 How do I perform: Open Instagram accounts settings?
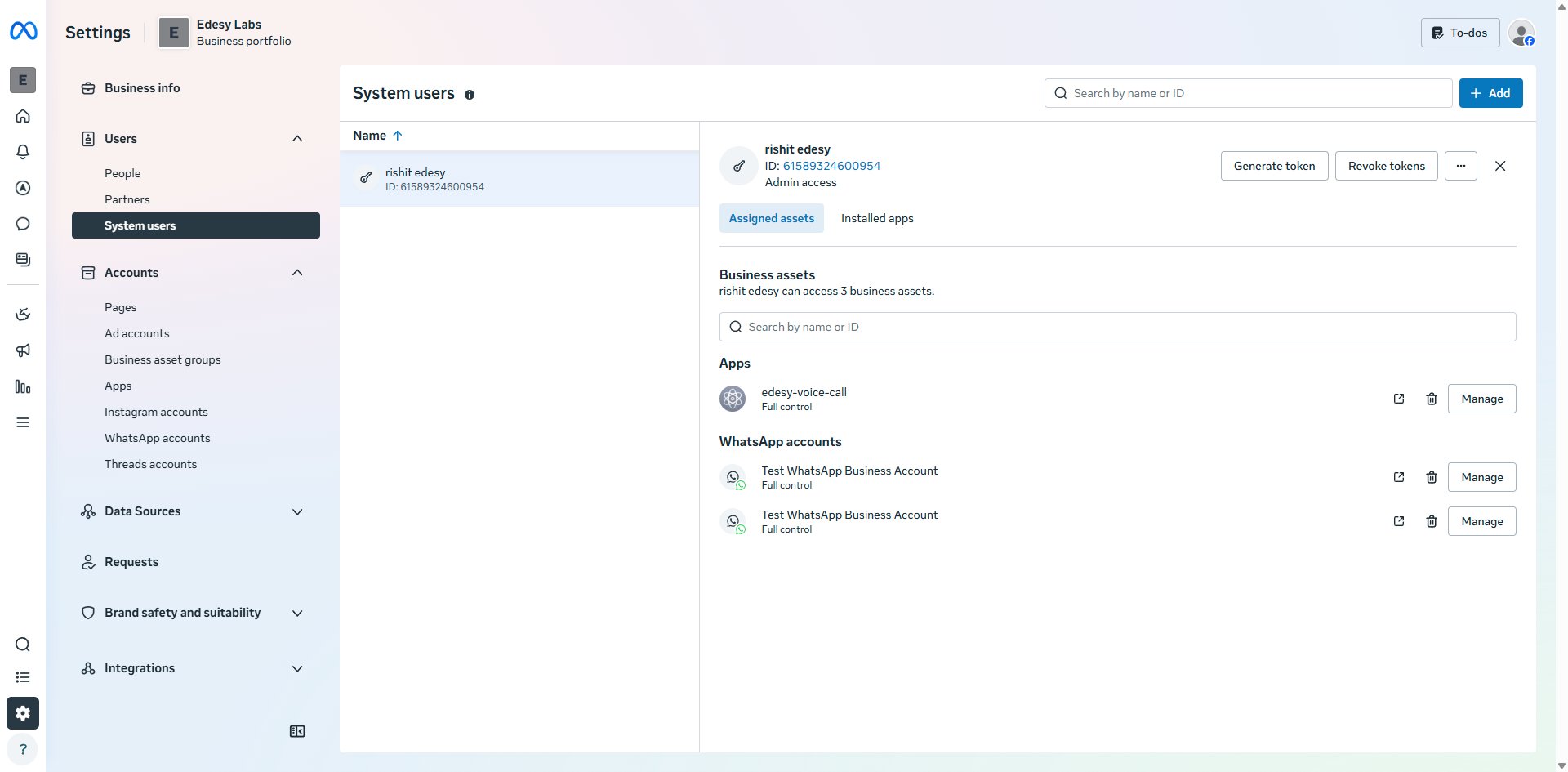[x=156, y=412]
